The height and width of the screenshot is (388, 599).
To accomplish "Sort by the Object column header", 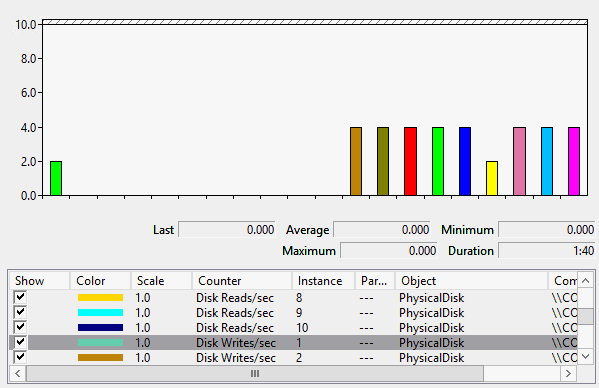I will (471, 281).
